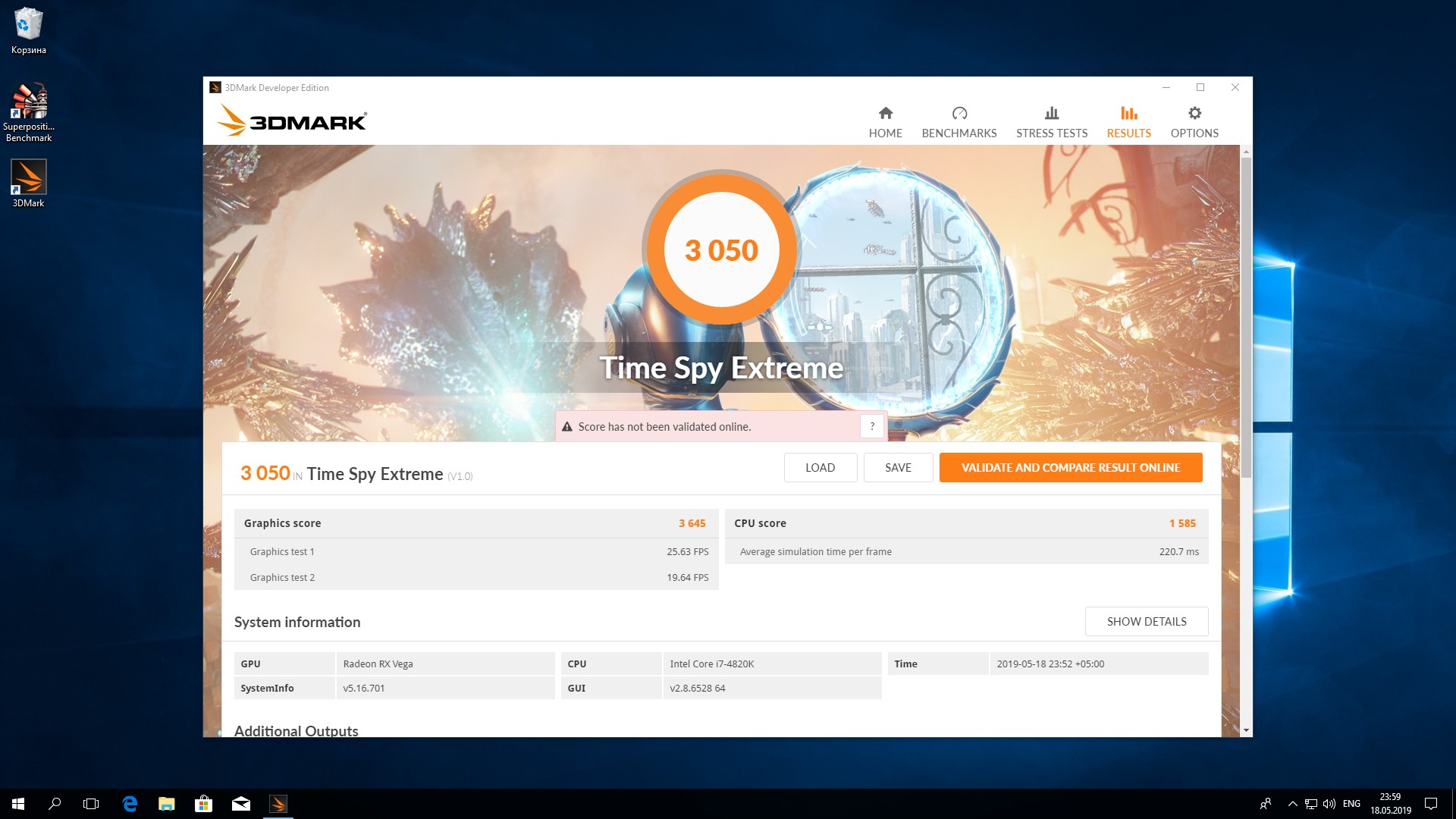Open the volume control in tray
Viewport: 1456px width, 819px height.
coord(1329,804)
